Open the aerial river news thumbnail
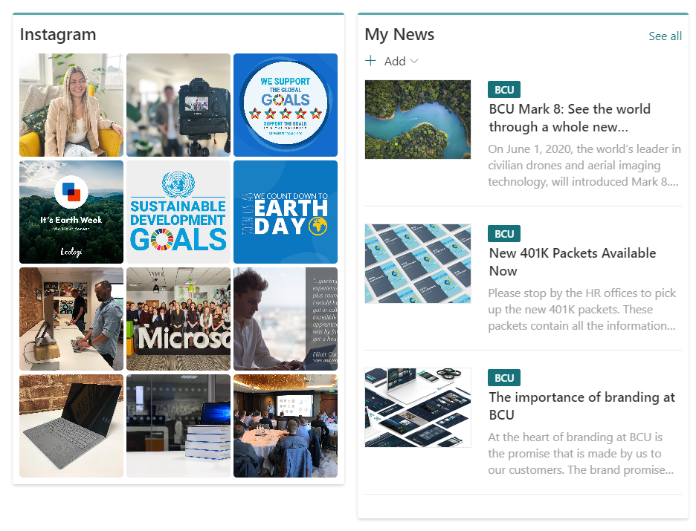 click(x=418, y=119)
